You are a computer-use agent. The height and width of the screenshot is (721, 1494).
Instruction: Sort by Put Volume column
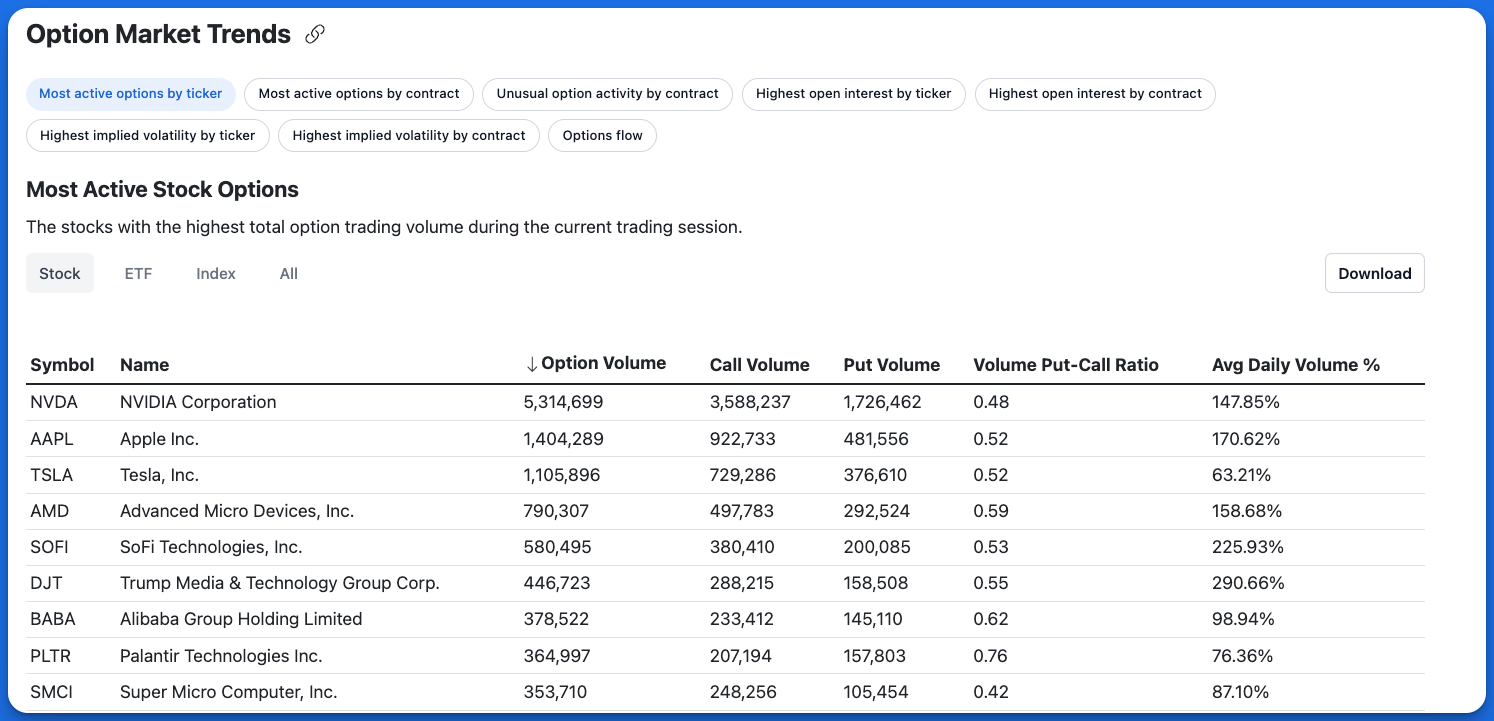click(x=892, y=365)
